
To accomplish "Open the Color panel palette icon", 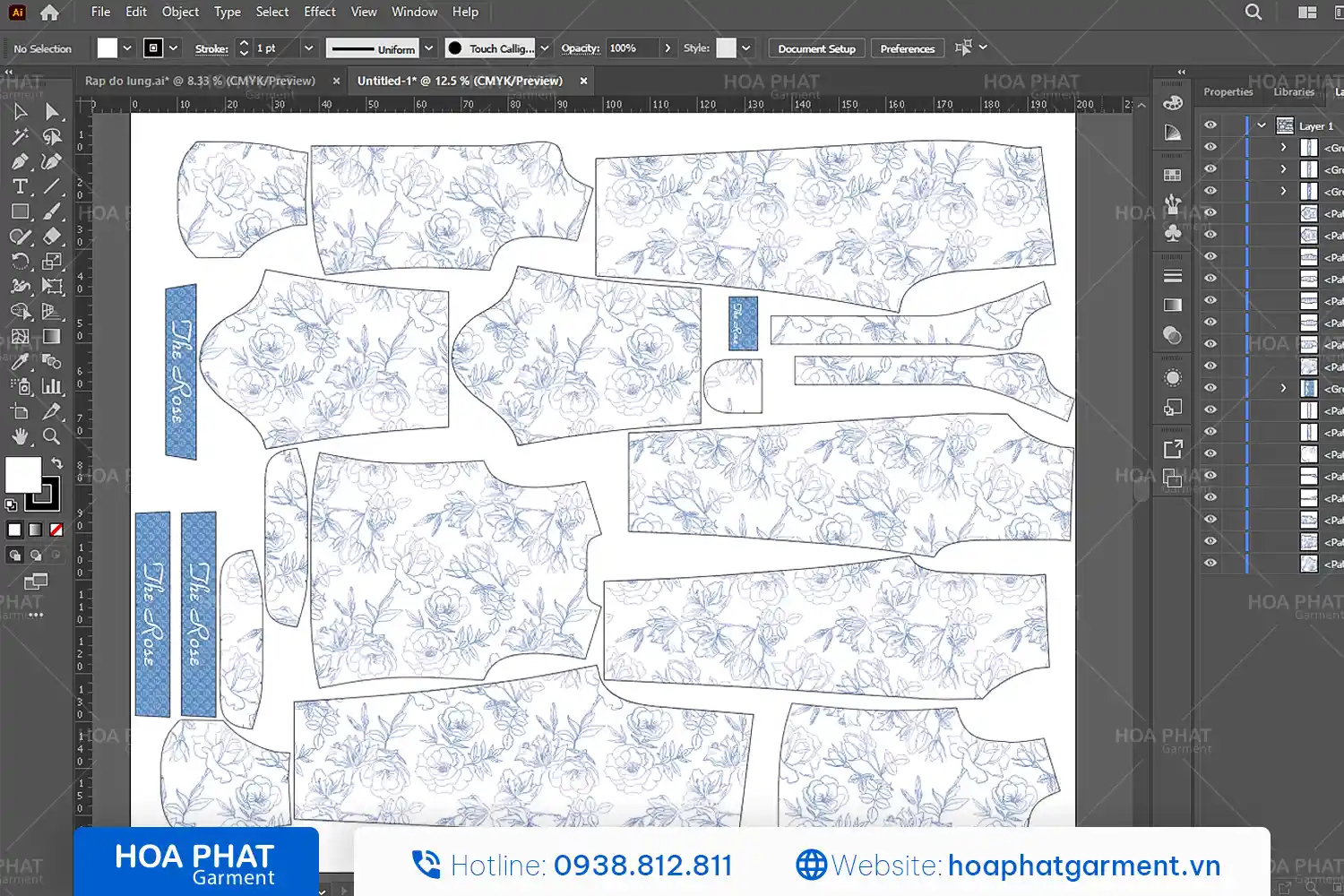I will [1173, 103].
